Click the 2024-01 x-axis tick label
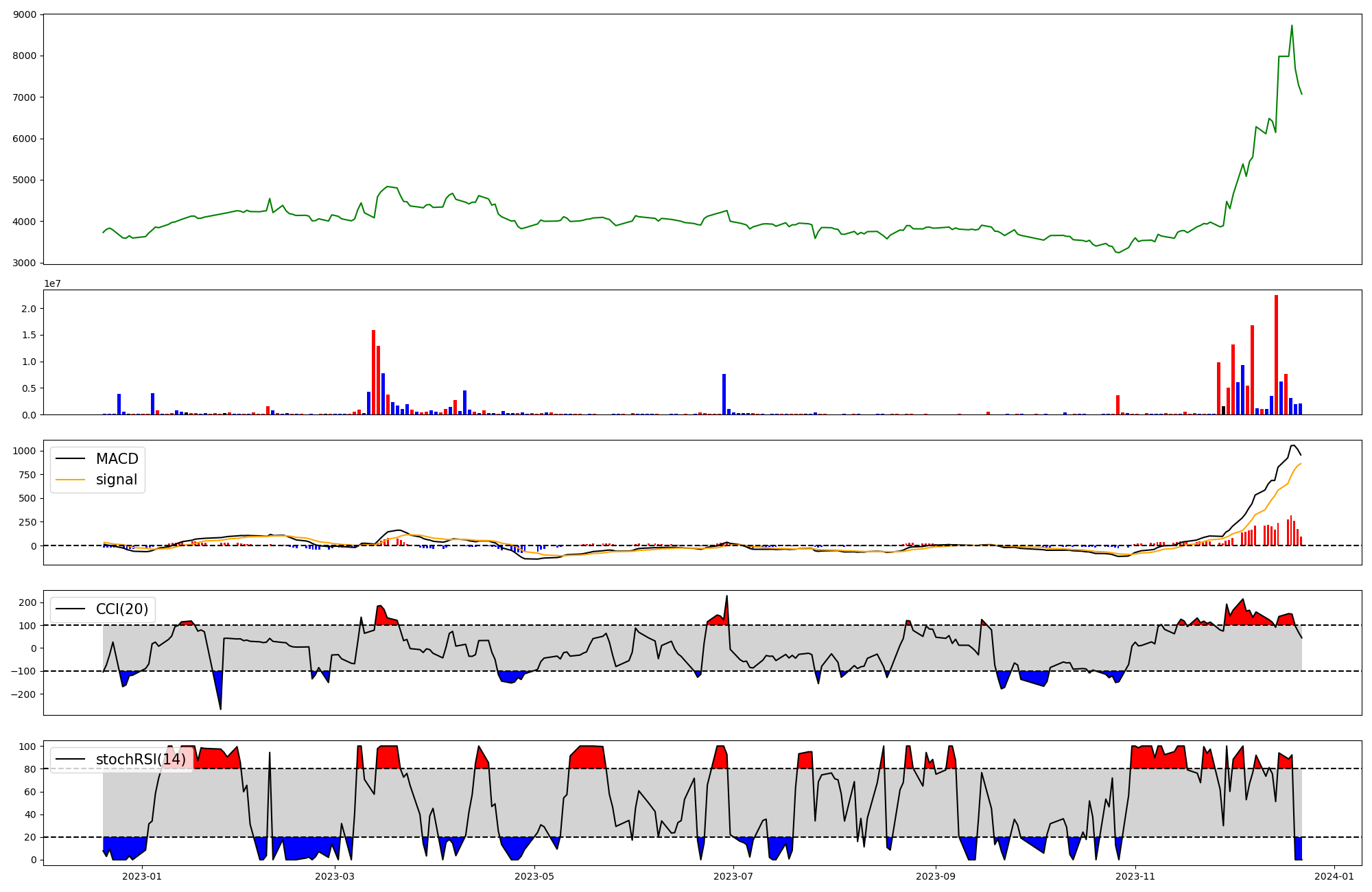 pos(1334,876)
